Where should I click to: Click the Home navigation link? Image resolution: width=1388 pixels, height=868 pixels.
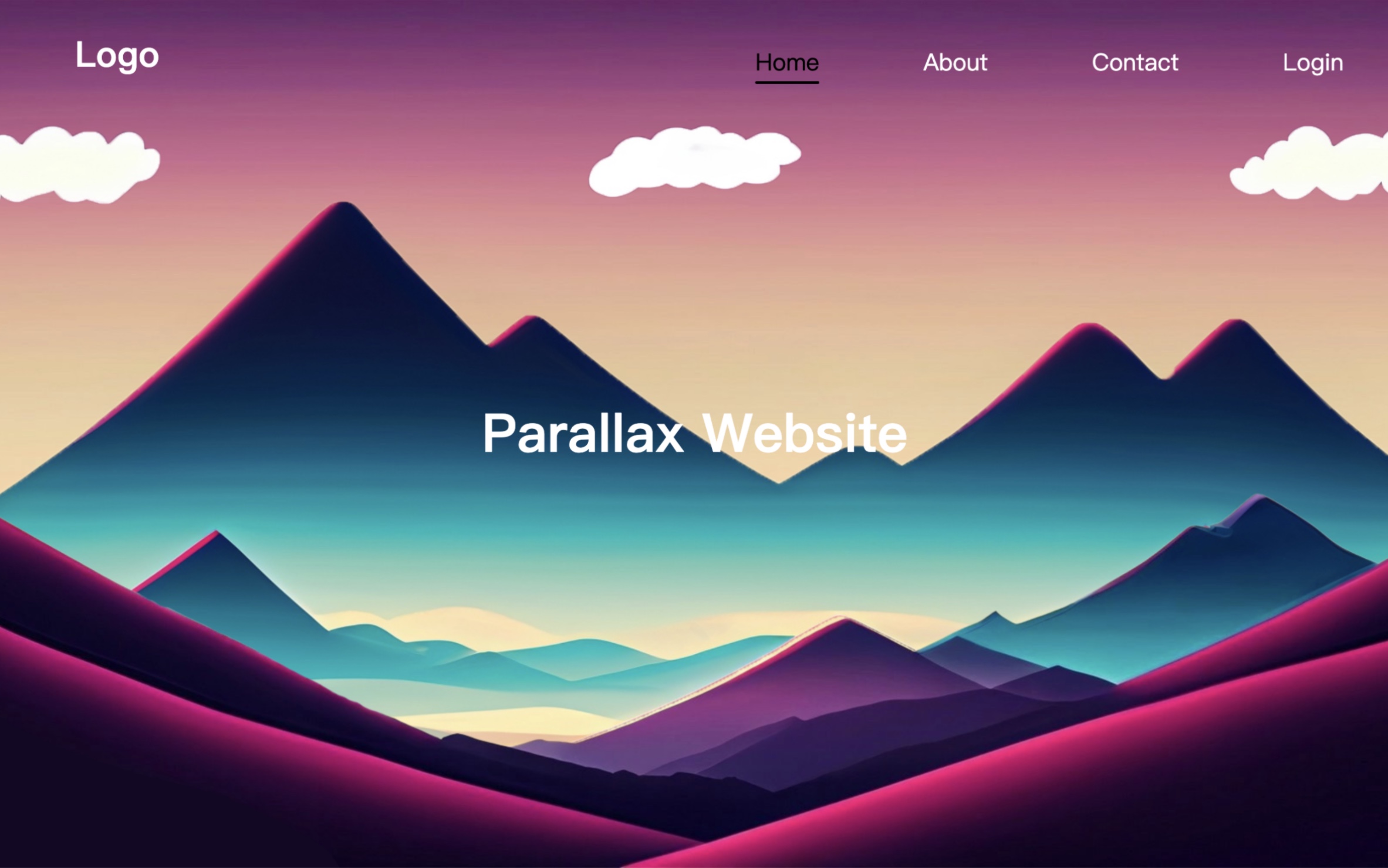[787, 62]
